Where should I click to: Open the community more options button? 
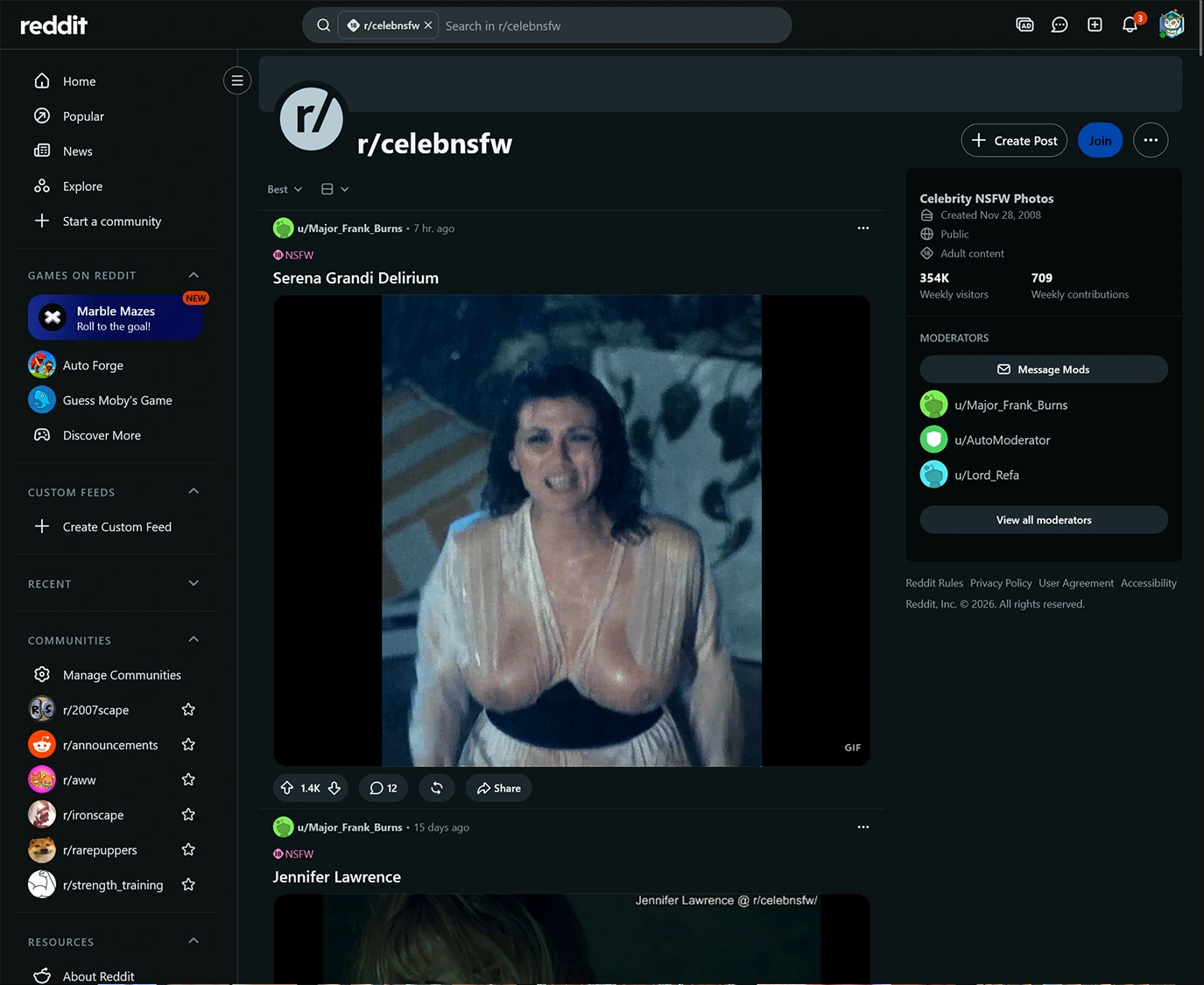(1151, 140)
